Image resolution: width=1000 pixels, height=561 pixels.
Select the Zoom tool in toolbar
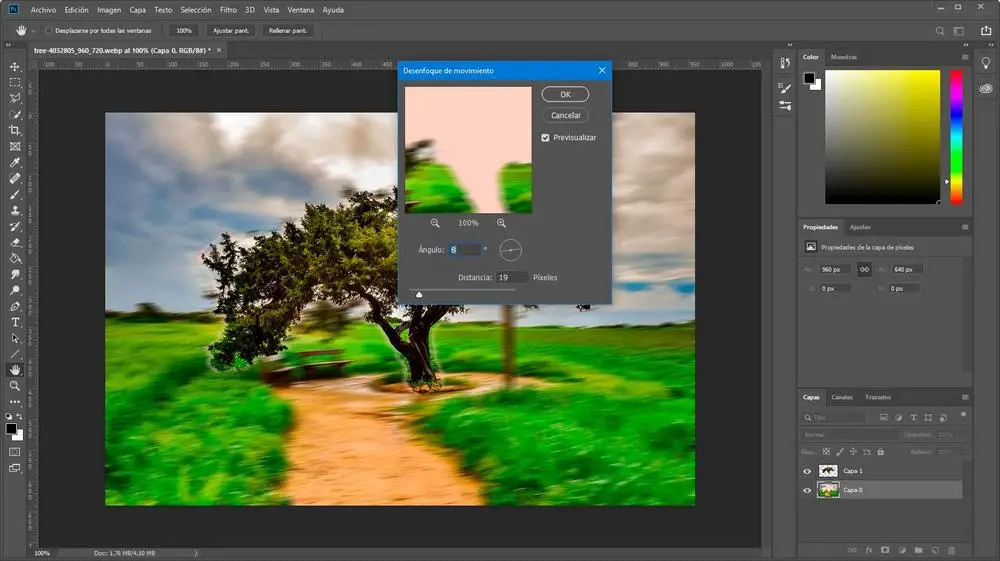[x=15, y=386]
